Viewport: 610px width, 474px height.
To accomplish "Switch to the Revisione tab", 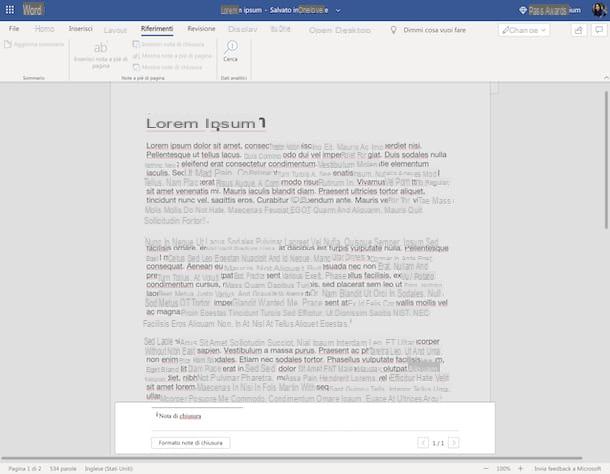I will click(201, 29).
